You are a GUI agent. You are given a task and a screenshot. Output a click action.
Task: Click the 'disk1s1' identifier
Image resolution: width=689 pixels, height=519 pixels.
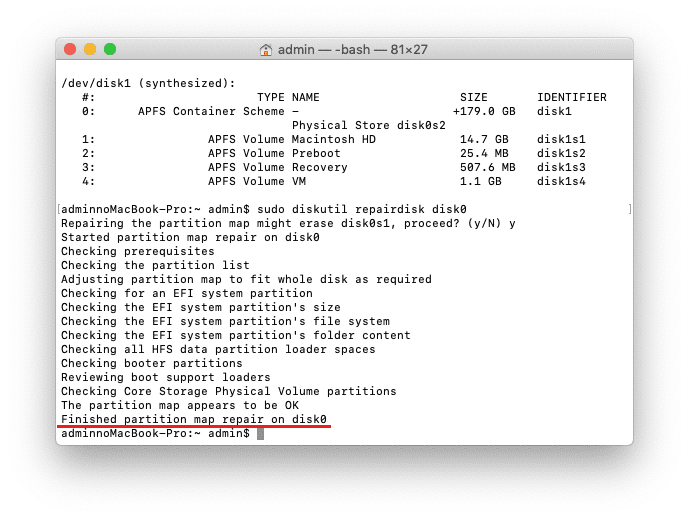coord(561,139)
